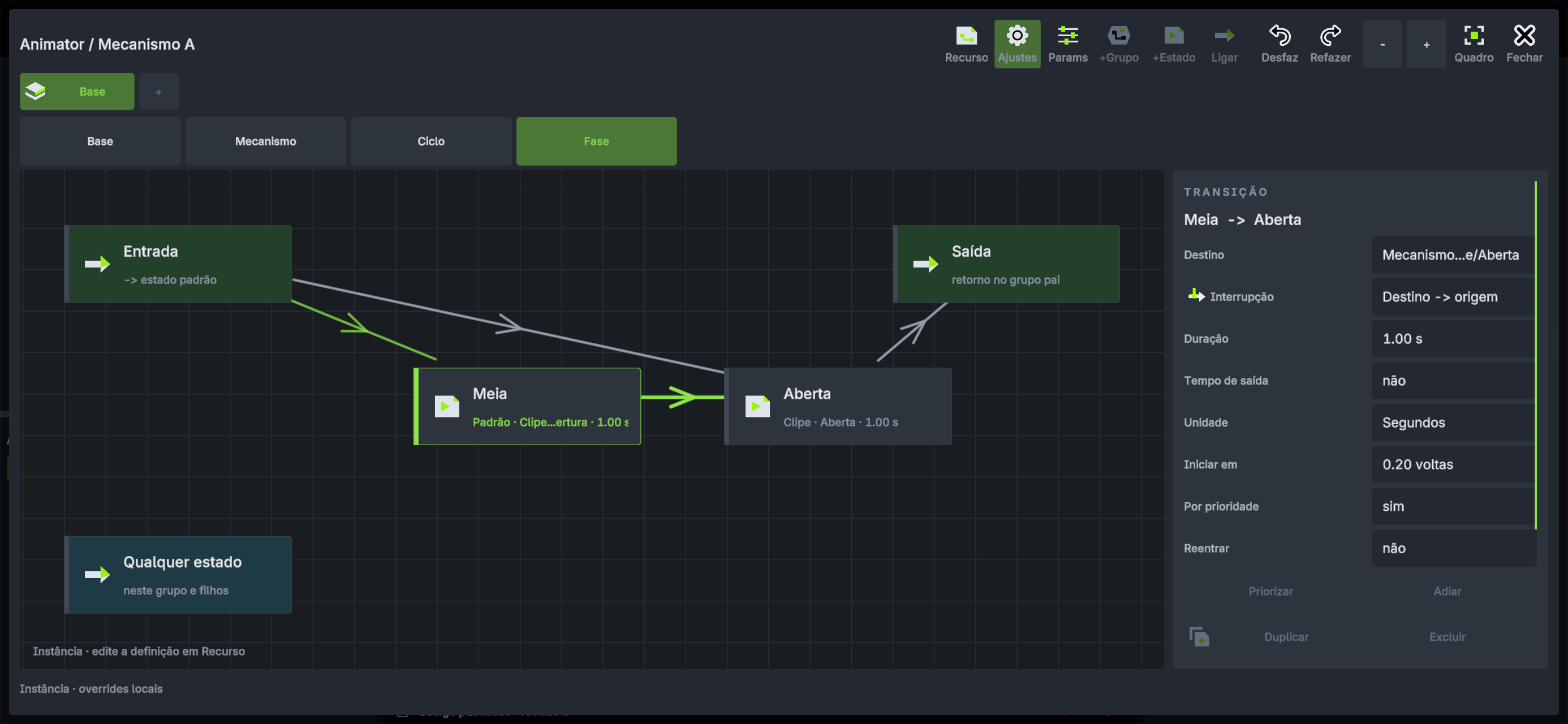Add a group with +Grupo icon
This screenshot has height=724, width=1568.
[x=1118, y=44]
